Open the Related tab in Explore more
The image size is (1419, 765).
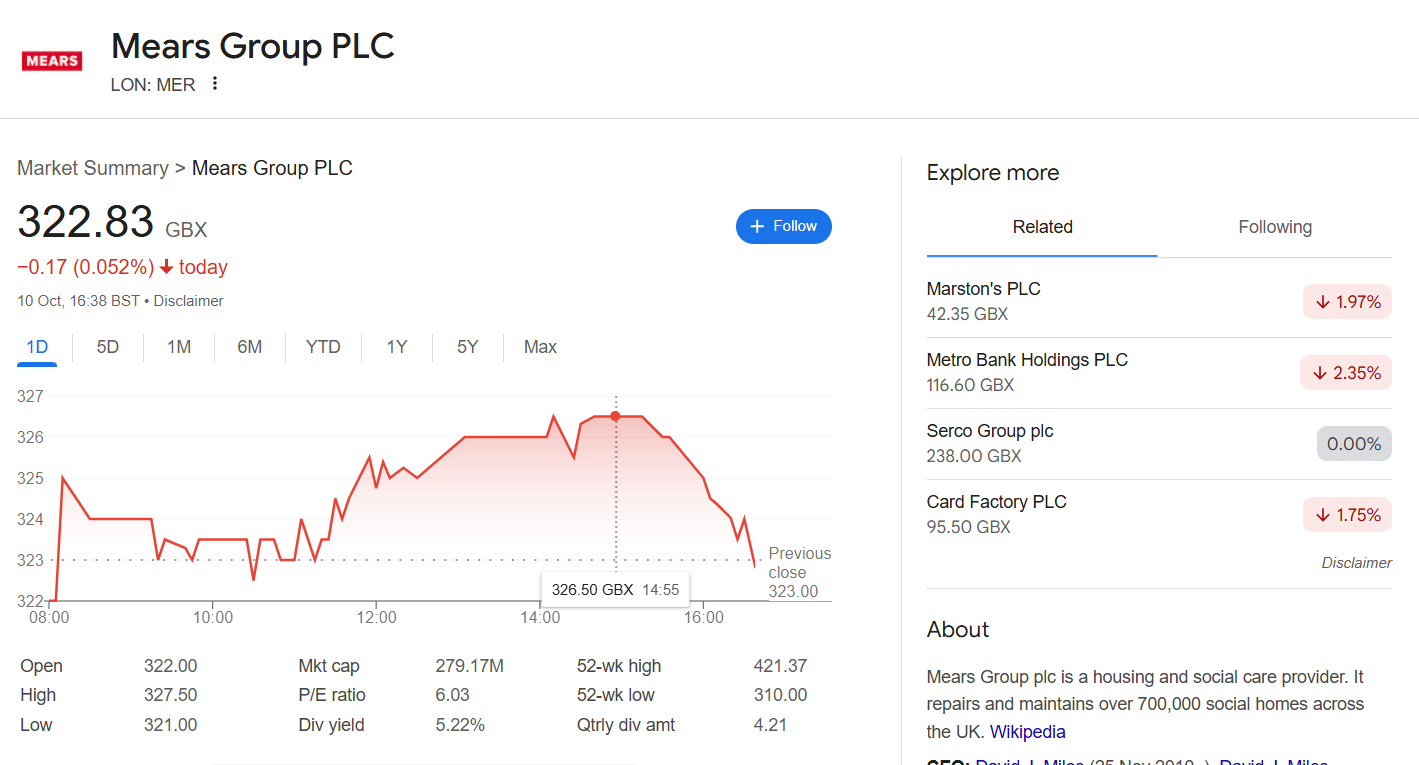pos(1042,227)
